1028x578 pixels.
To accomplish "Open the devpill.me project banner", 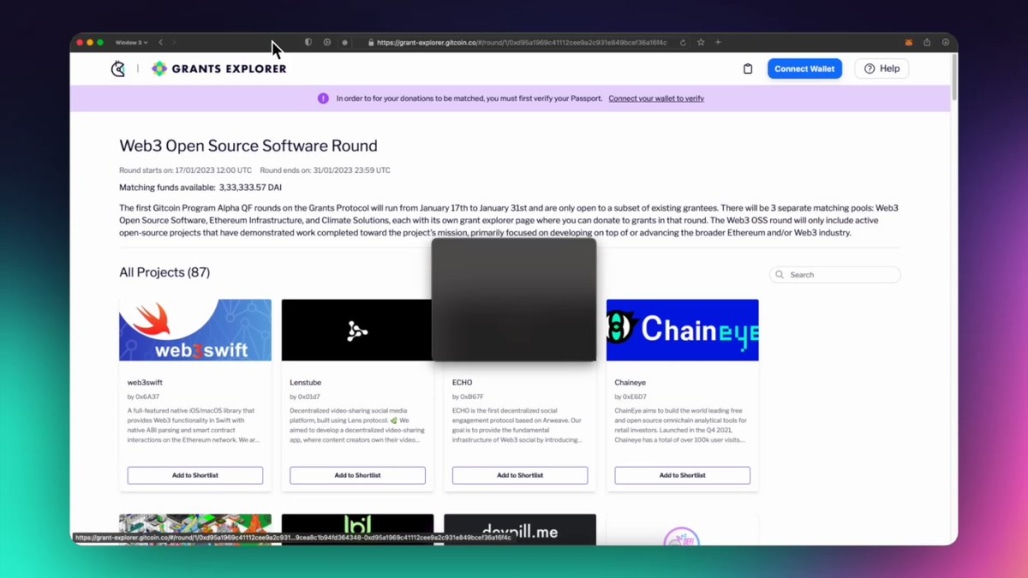I will point(520,530).
